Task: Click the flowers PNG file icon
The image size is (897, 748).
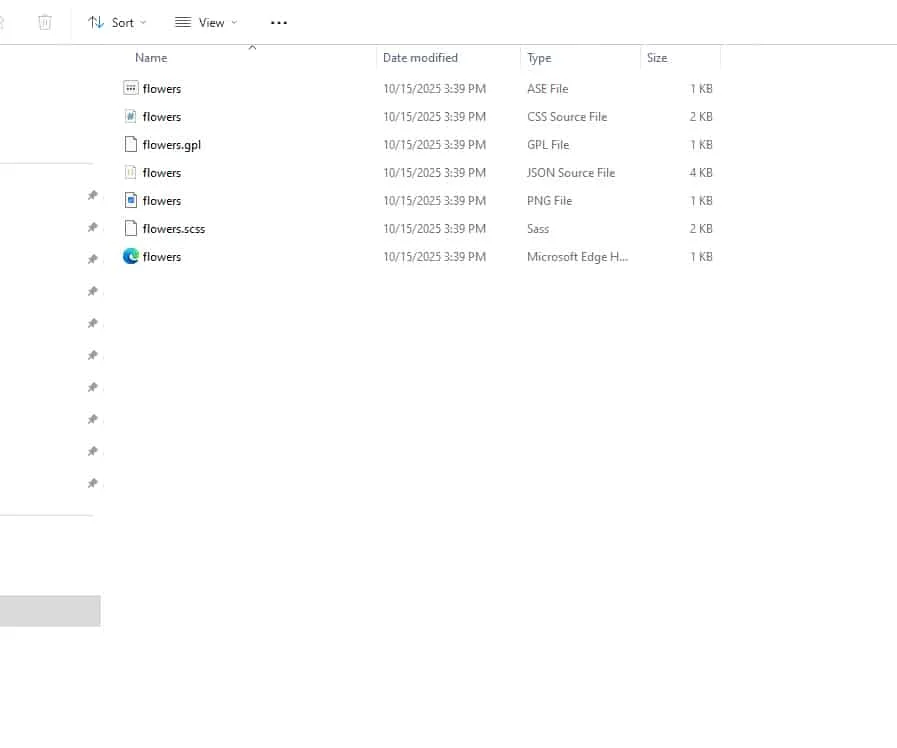Action: 130,200
